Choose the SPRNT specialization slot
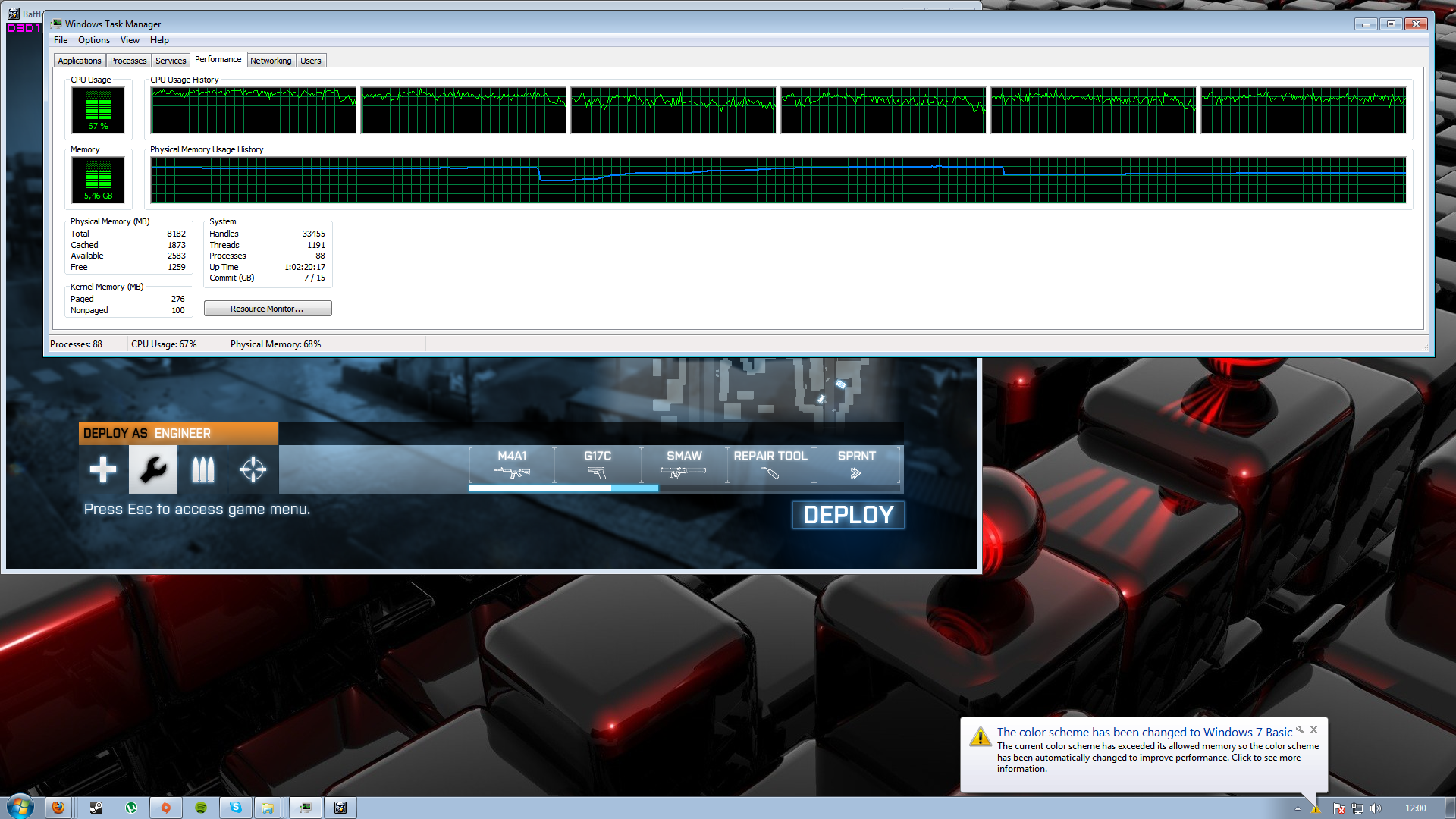1456x819 pixels. click(x=857, y=465)
